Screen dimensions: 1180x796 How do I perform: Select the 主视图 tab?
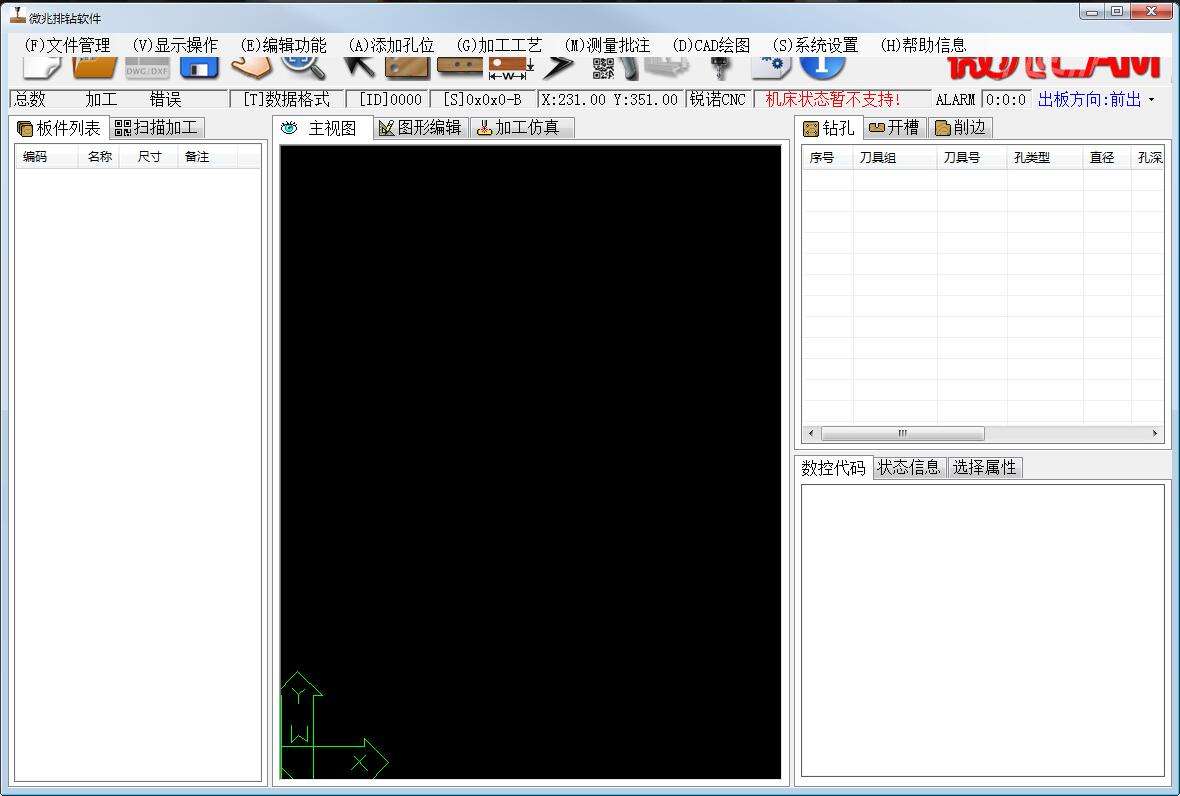coord(322,128)
